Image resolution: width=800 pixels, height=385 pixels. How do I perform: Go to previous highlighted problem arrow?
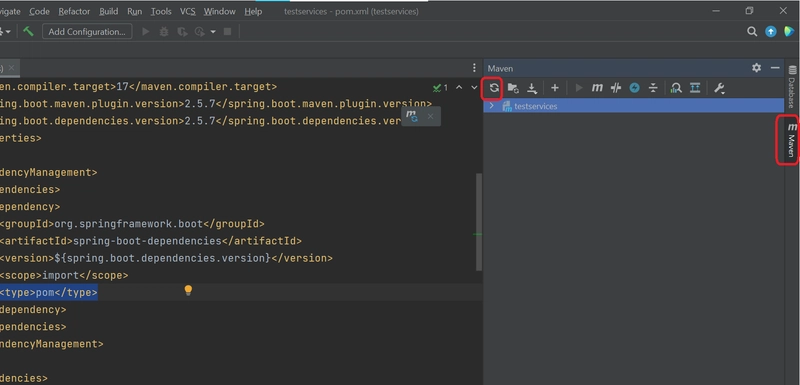pos(459,88)
